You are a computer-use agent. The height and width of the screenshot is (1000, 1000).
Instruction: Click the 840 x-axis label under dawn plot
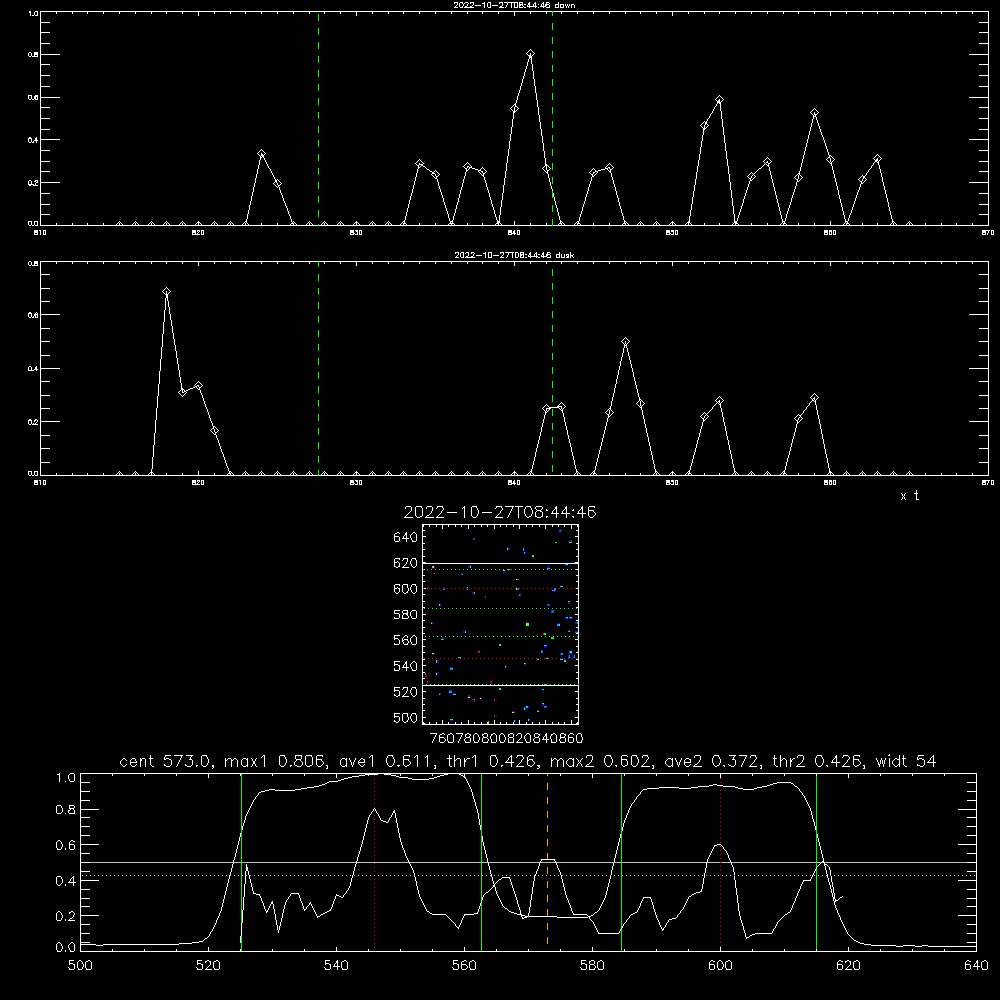point(514,232)
